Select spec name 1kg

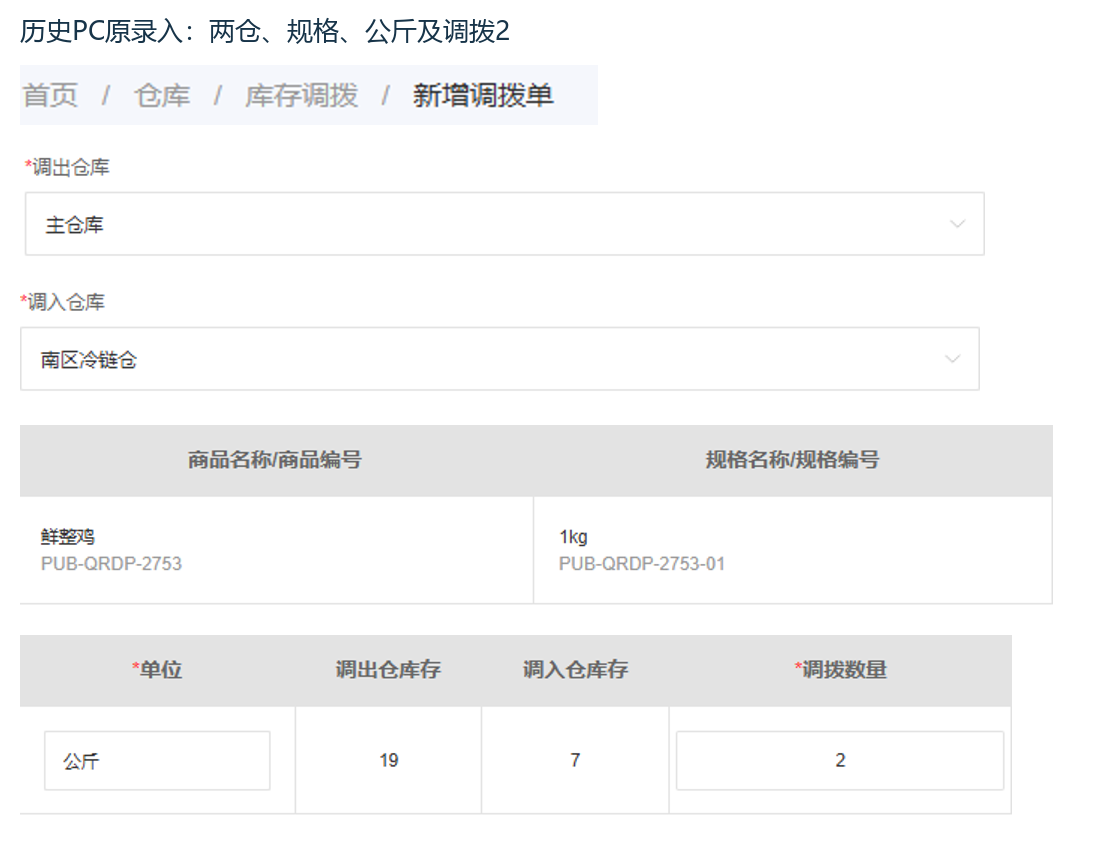pyautogui.click(x=573, y=536)
